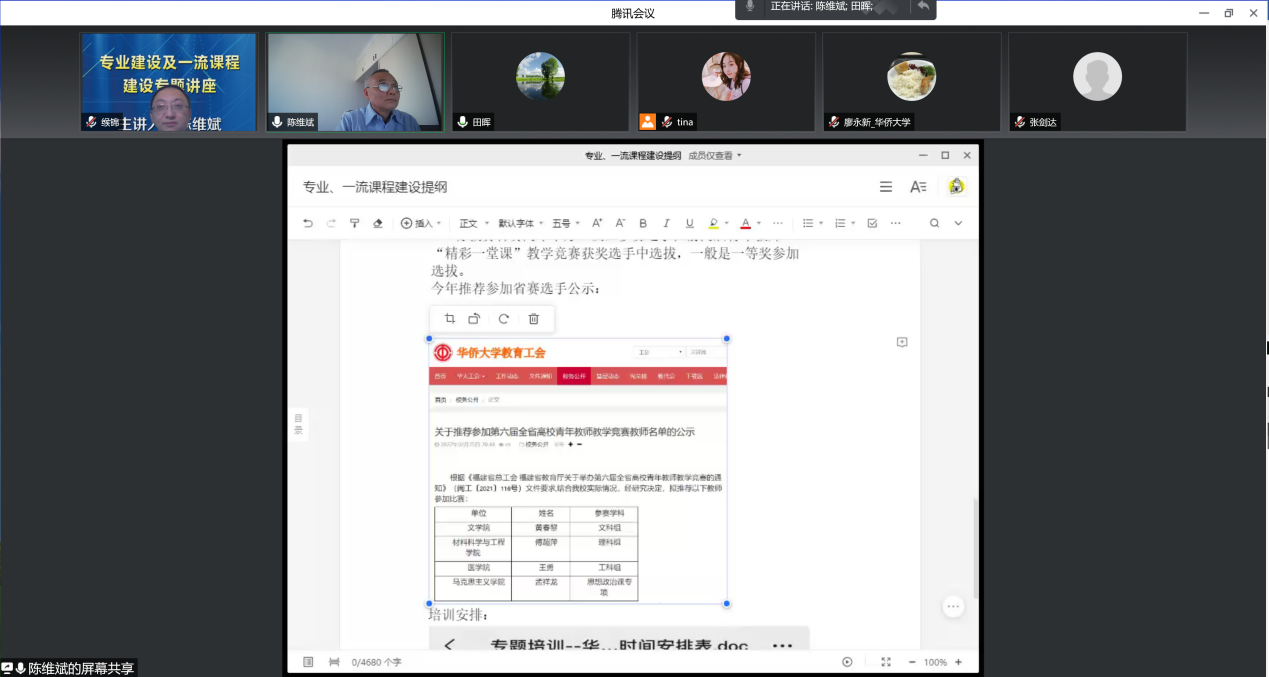Click the floating more options button
Screen dimensions: 1269x677
(x=953, y=606)
